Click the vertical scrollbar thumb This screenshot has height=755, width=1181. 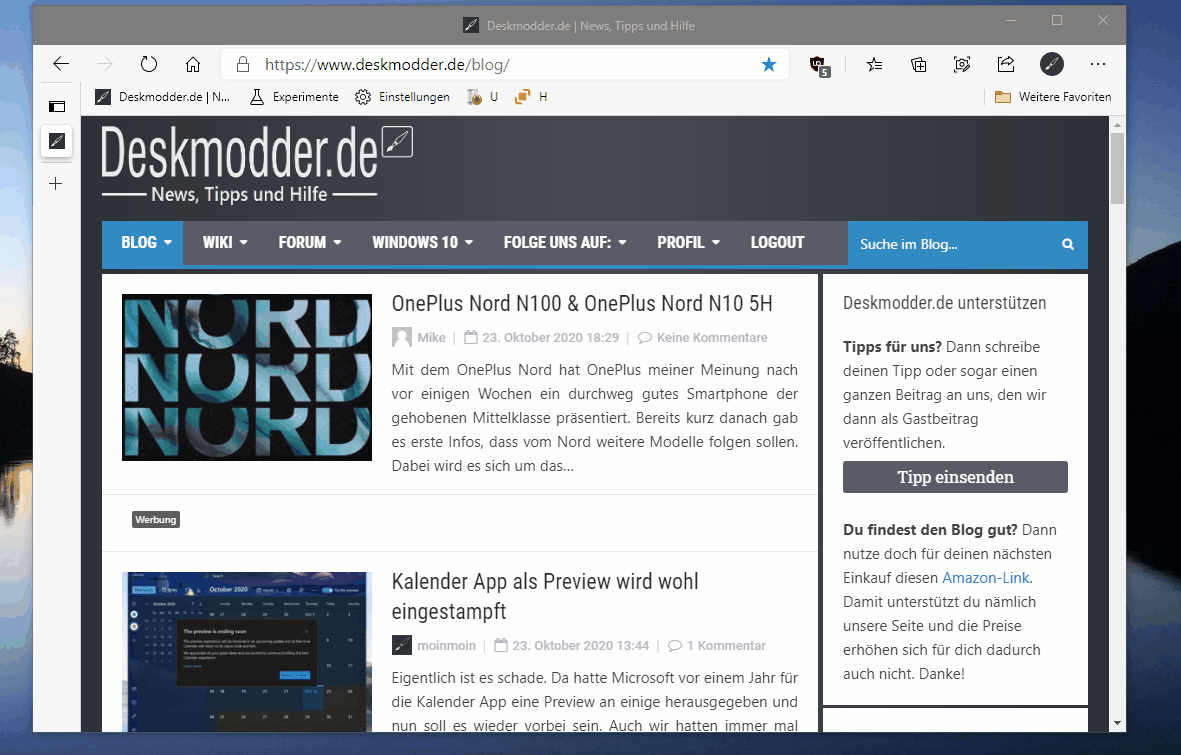[x=1118, y=168]
